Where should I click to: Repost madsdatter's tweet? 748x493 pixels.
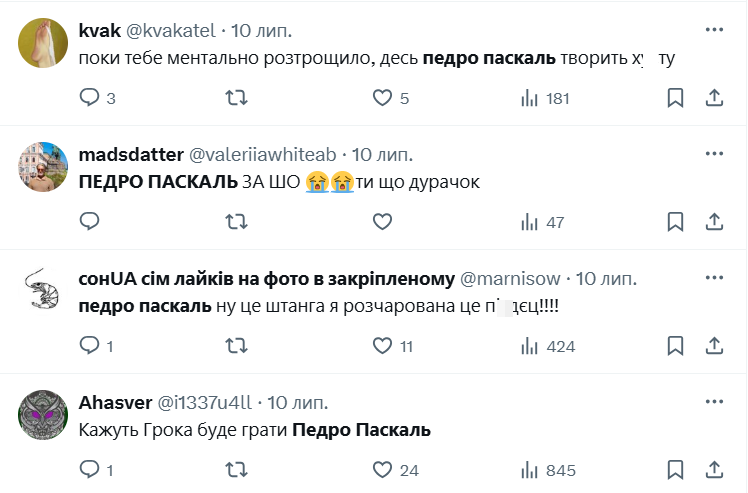[236, 222]
